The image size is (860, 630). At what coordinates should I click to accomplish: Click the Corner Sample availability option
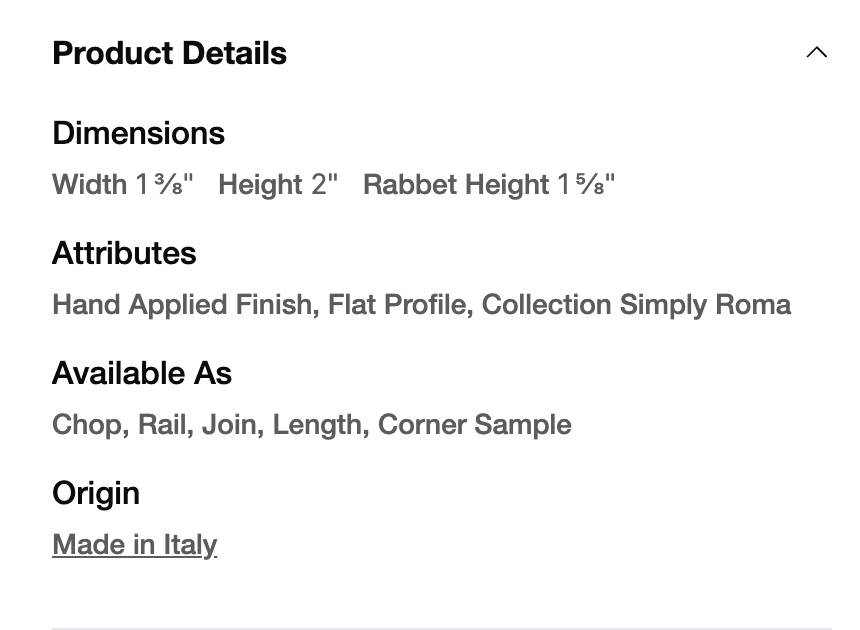(x=474, y=425)
